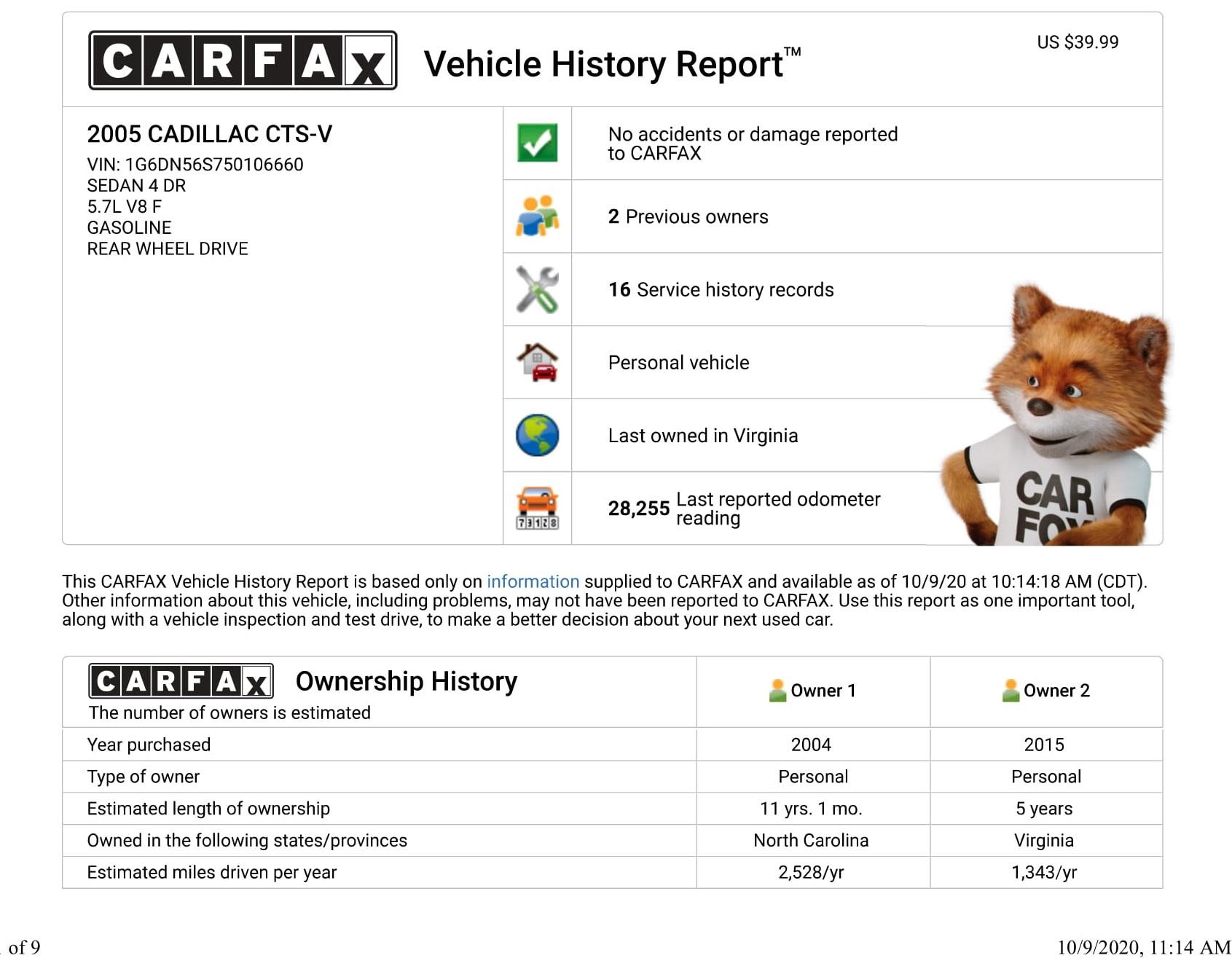Click the globe last-owned location icon
The image size is (1232, 958).
[x=538, y=435]
